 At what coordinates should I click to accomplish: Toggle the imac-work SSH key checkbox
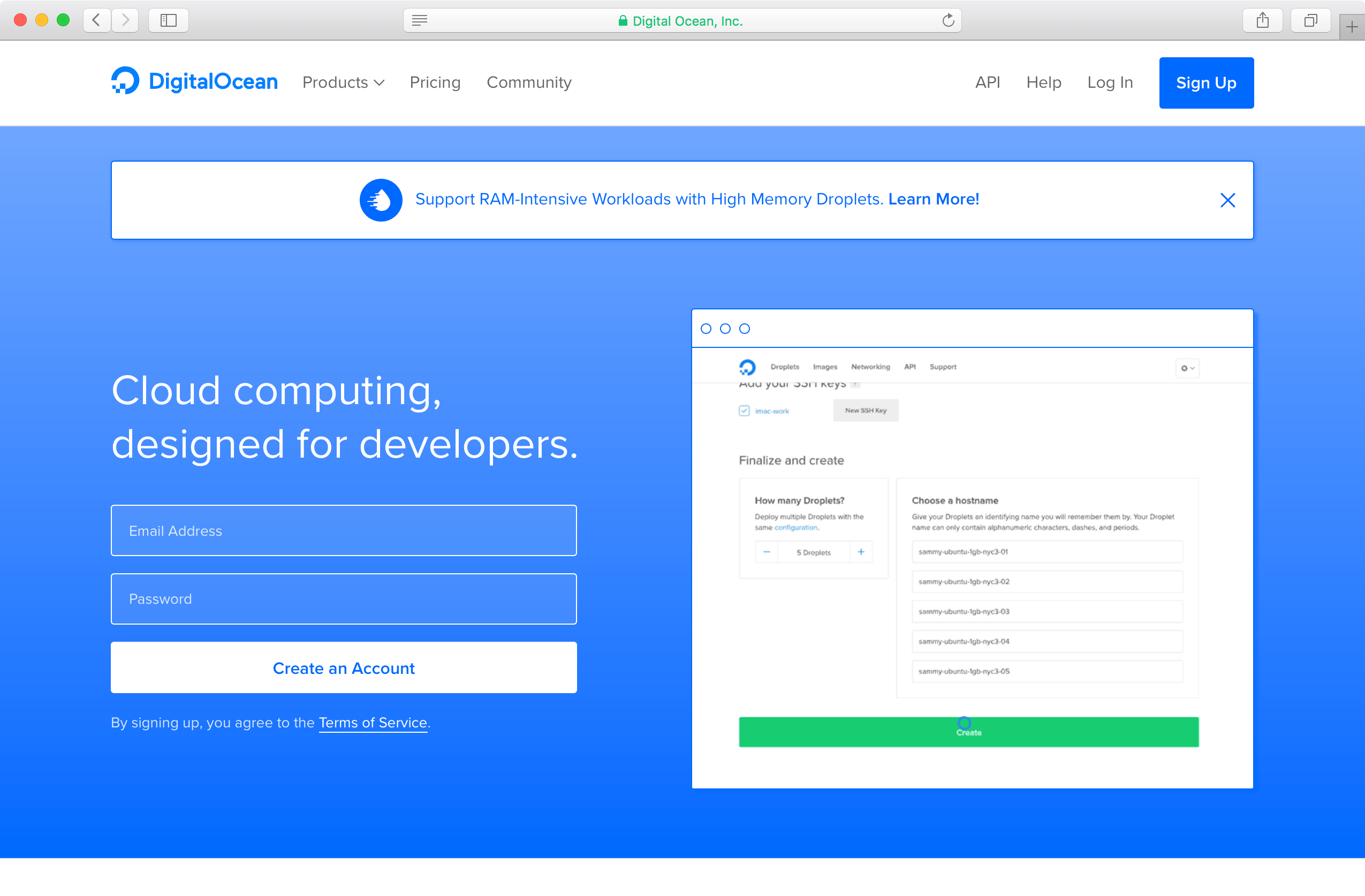(x=744, y=411)
